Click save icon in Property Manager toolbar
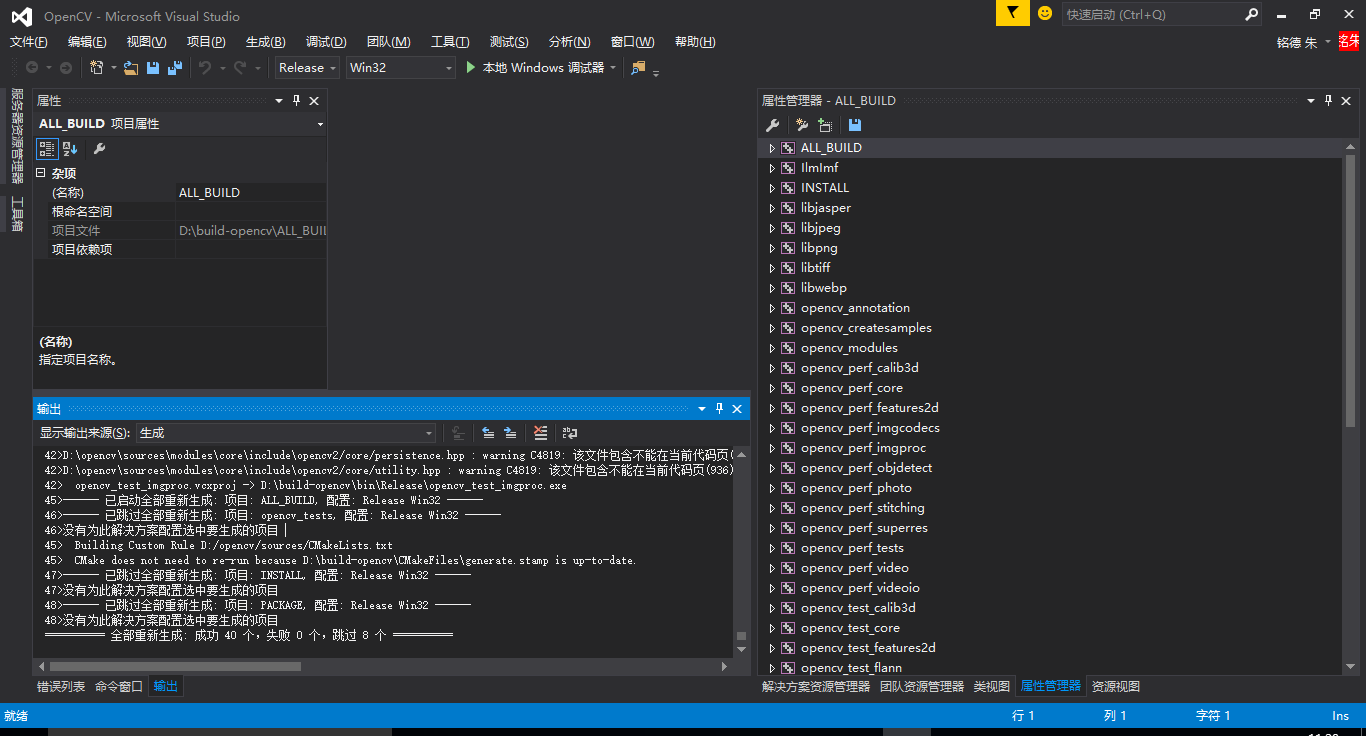1366x736 pixels. (855, 125)
